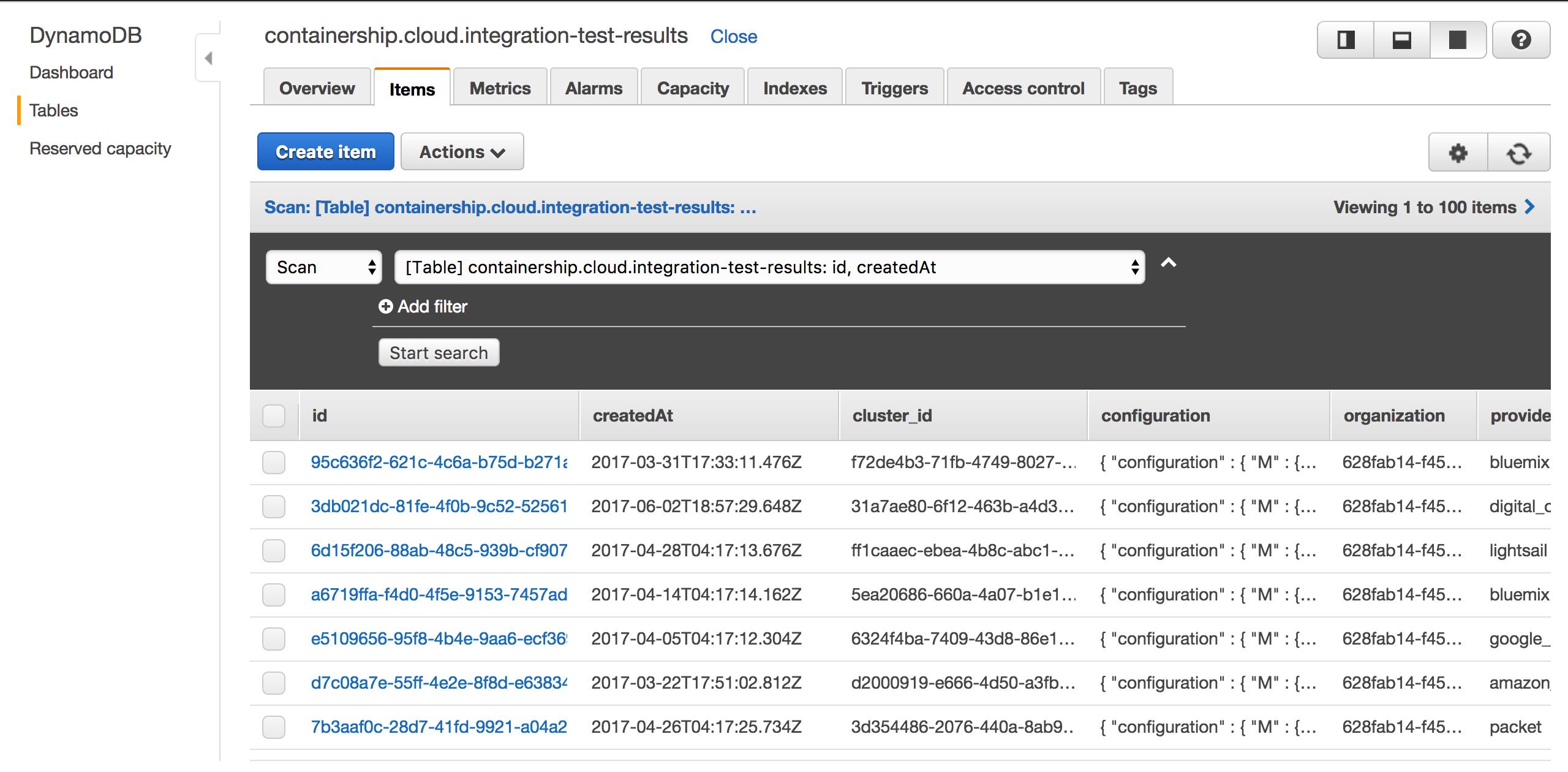Open the help question mark icon
This screenshot has height=772, width=1568.
point(1521,40)
